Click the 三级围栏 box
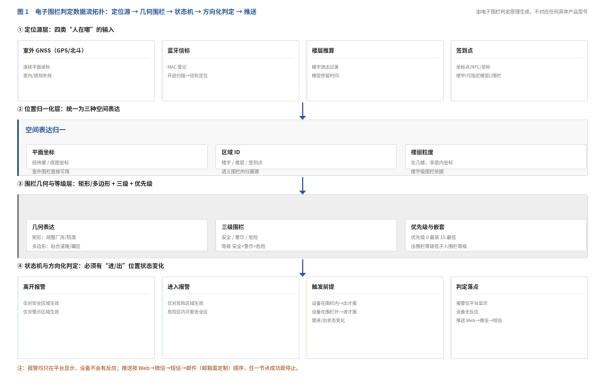 click(x=306, y=235)
